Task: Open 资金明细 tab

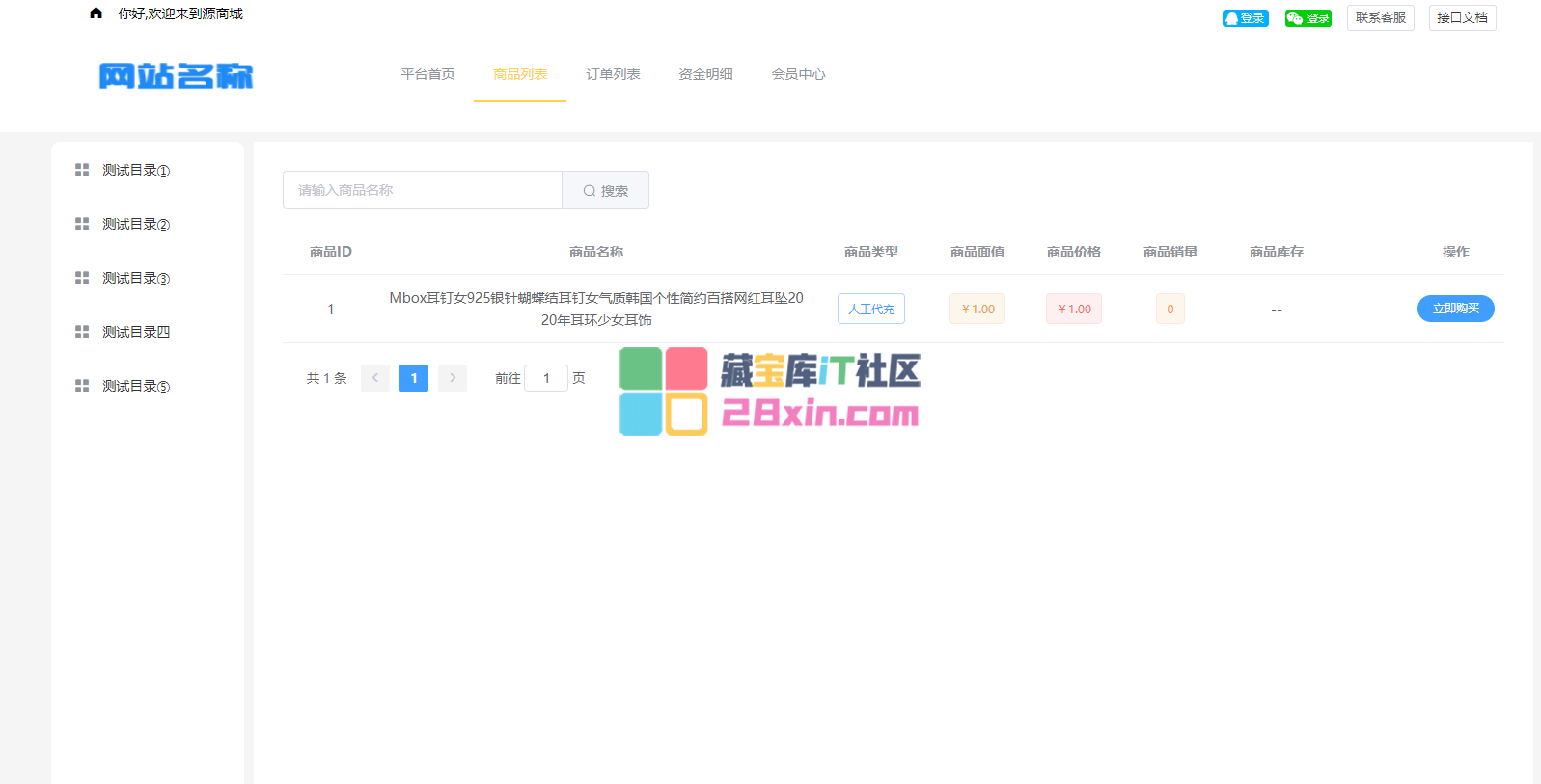Action: click(705, 74)
